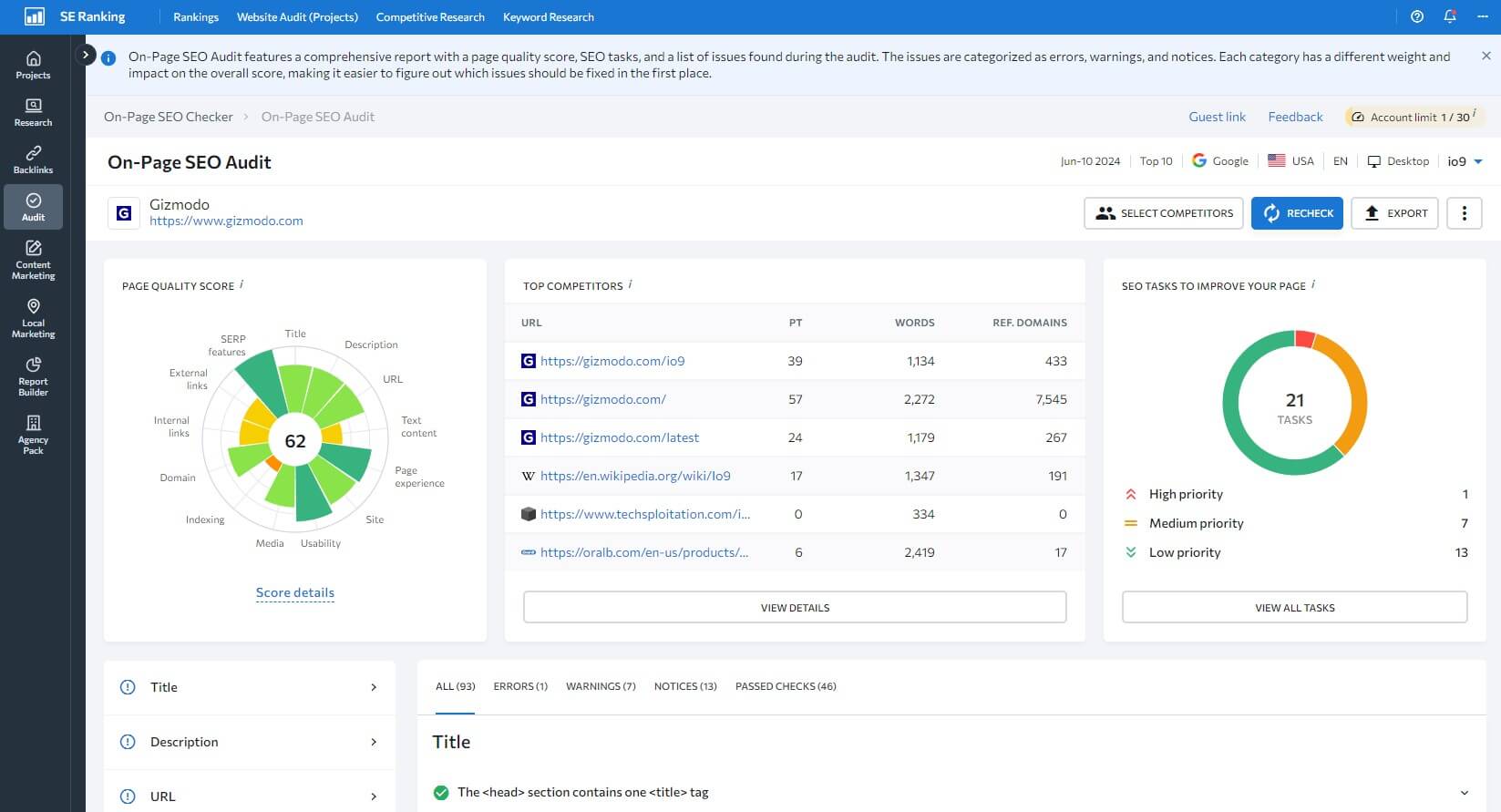Open the notifications bell
Image resolution: width=1501 pixels, height=812 pixels.
[1450, 16]
